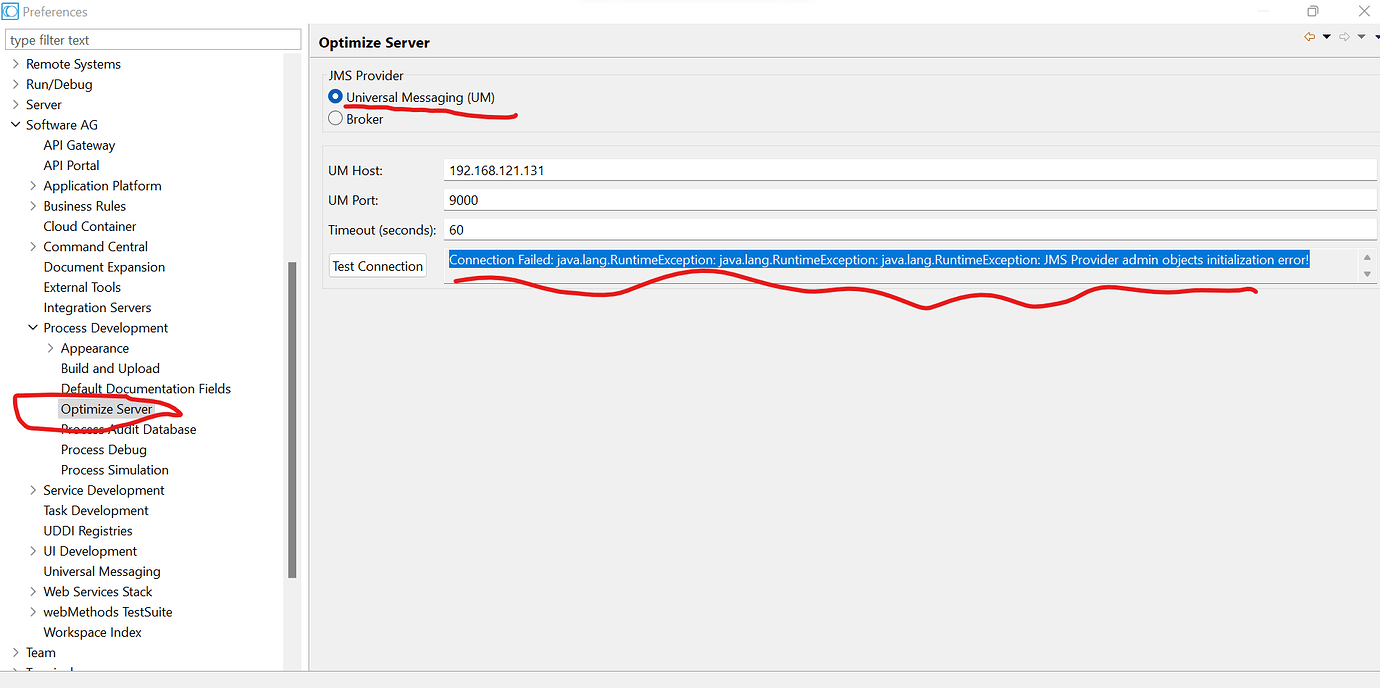Restore down the Preferences window

[1312, 11]
